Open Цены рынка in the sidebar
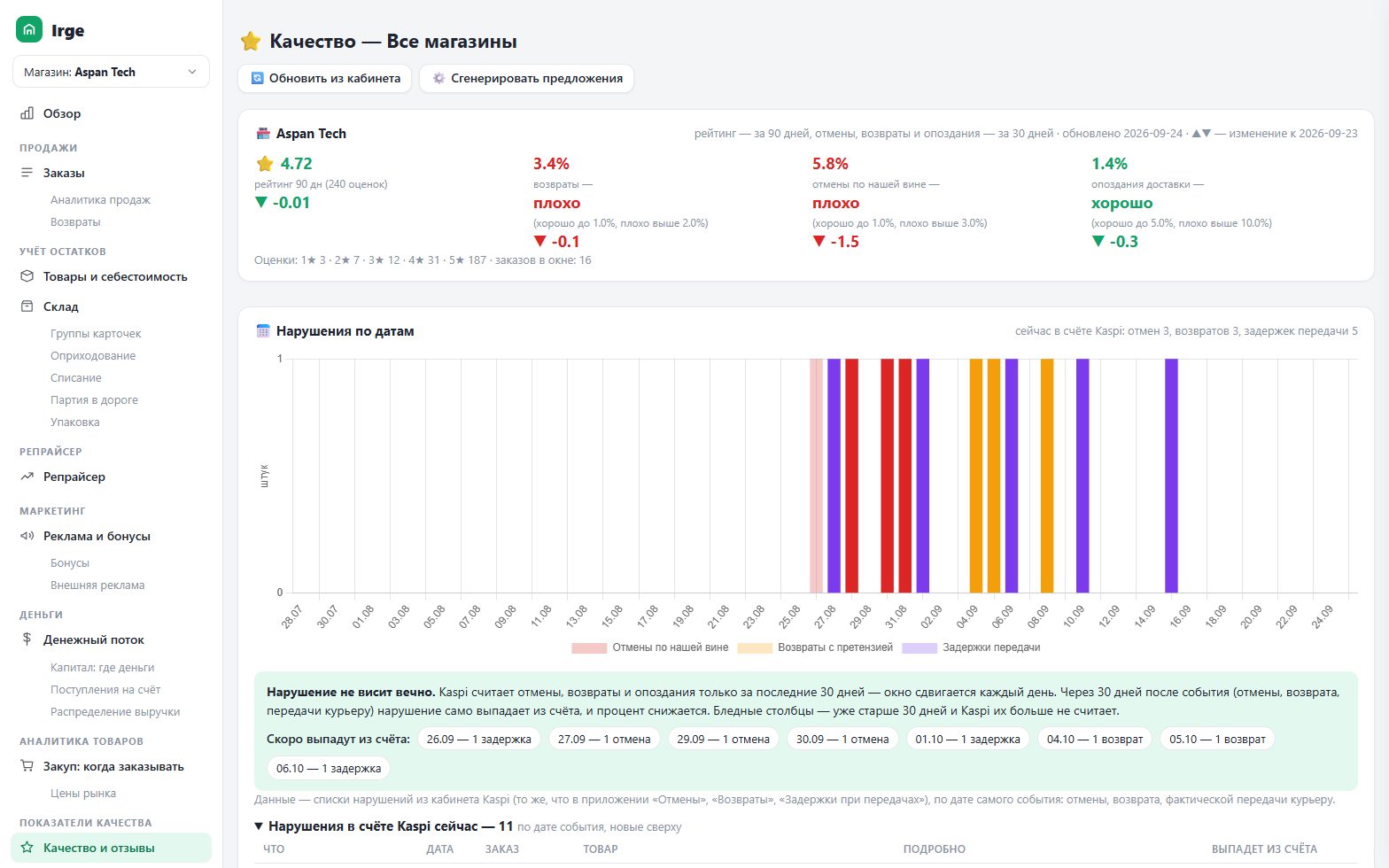This screenshot has width=1389, height=868. click(83, 794)
